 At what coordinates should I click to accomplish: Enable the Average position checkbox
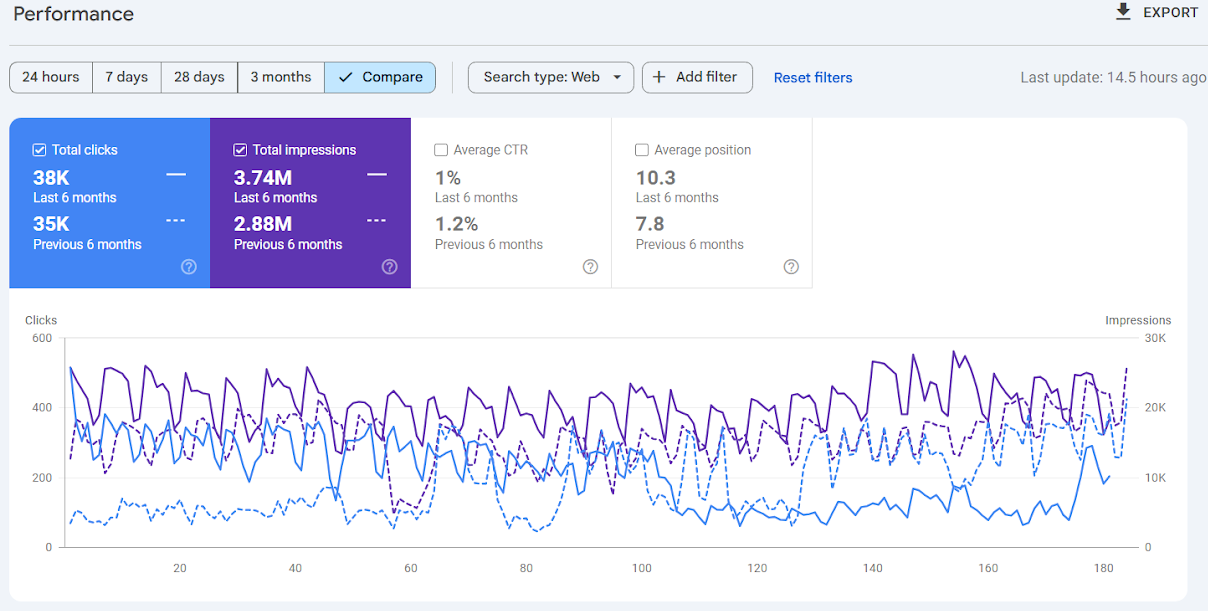click(x=642, y=150)
